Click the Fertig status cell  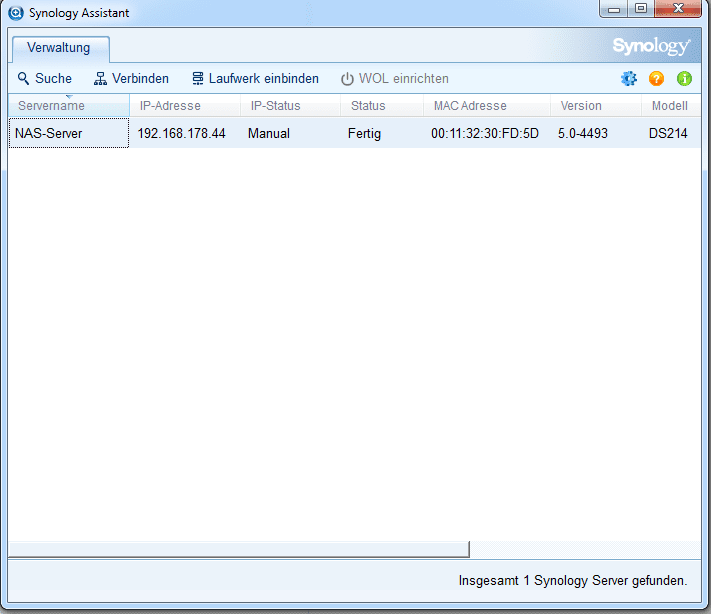pyautogui.click(x=364, y=133)
